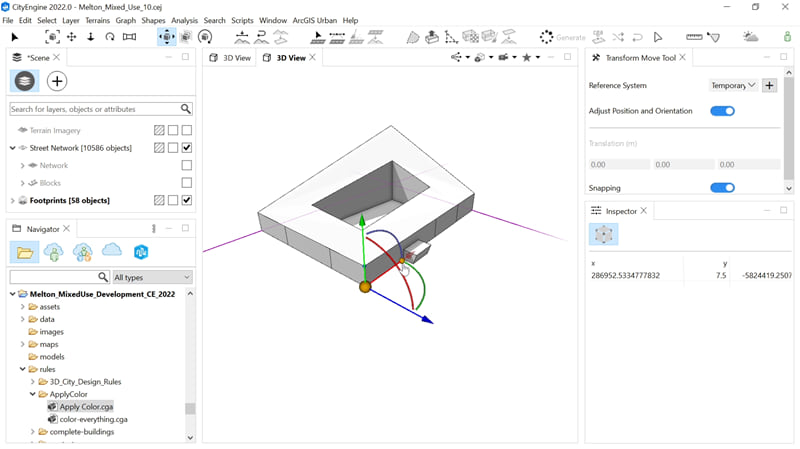Toggle Footprints layer visibility checkbox
800x449 pixels.
[187, 200]
